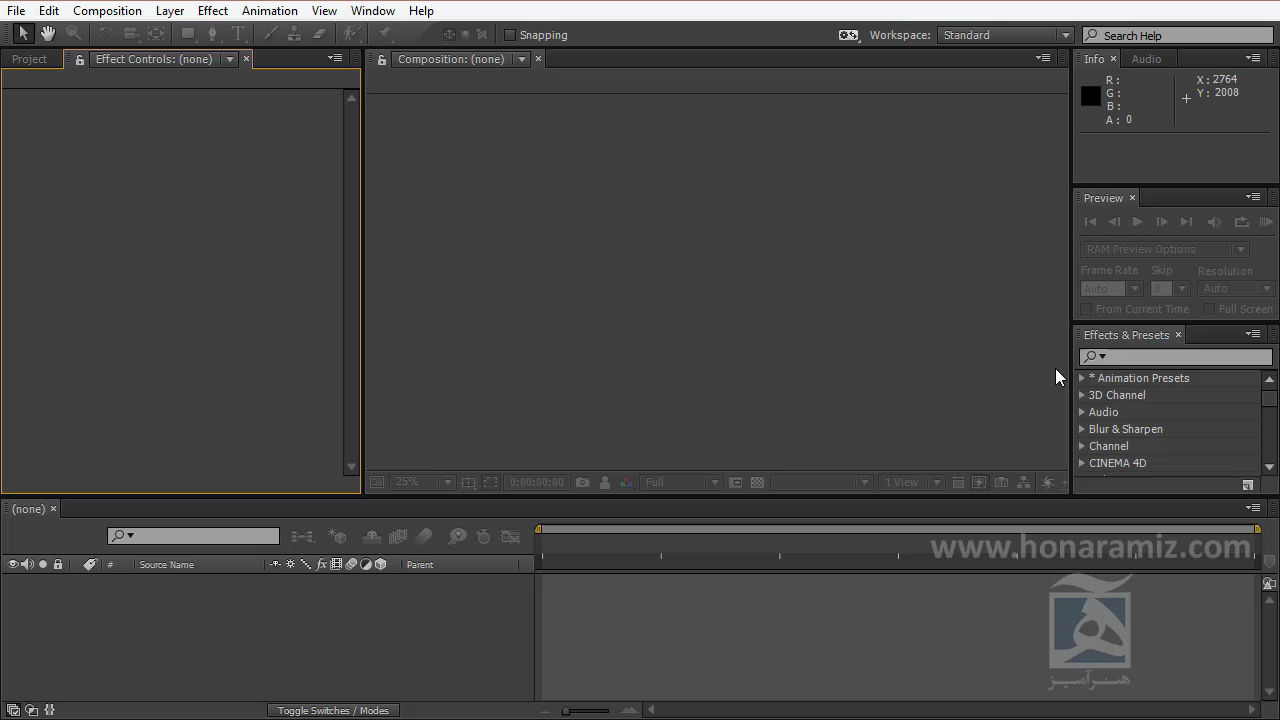Click the expand Layer Switches pane icon
Screen dimensions: 1280x720
tap(13, 710)
